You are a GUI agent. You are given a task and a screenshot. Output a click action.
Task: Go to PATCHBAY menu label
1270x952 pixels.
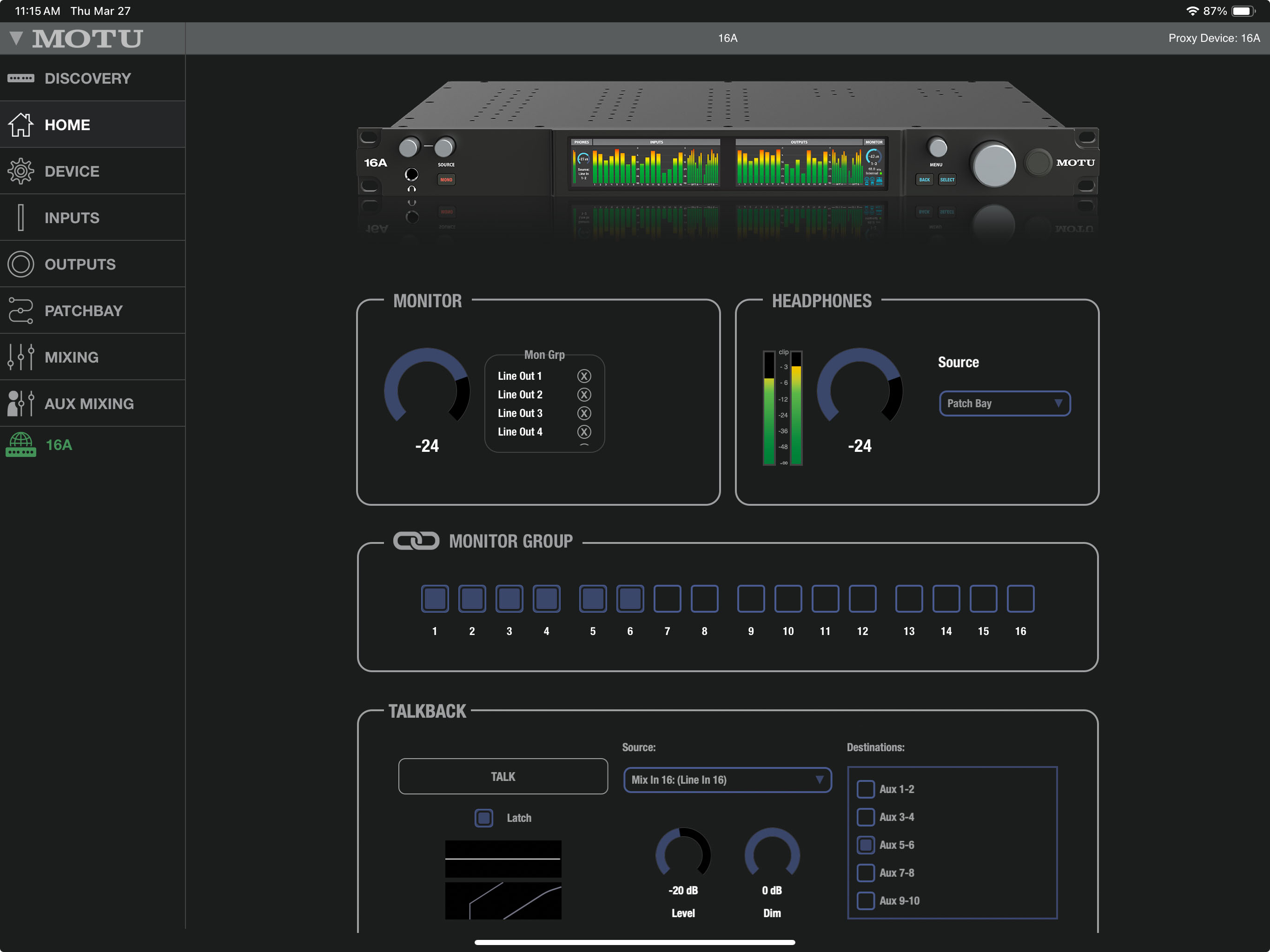tap(83, 311)
